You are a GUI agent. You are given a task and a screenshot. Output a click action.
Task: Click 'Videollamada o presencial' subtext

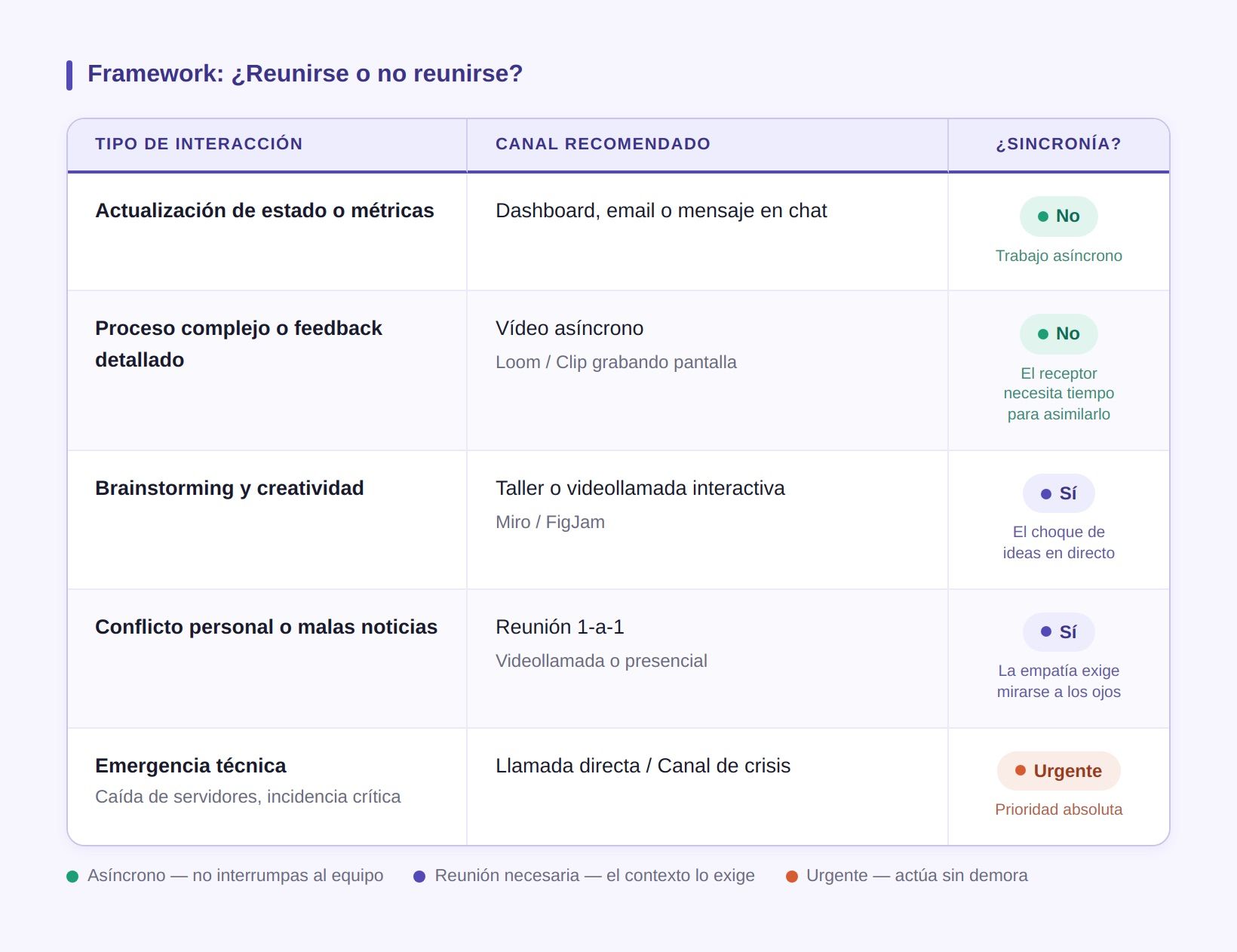(x=601, y=661)
